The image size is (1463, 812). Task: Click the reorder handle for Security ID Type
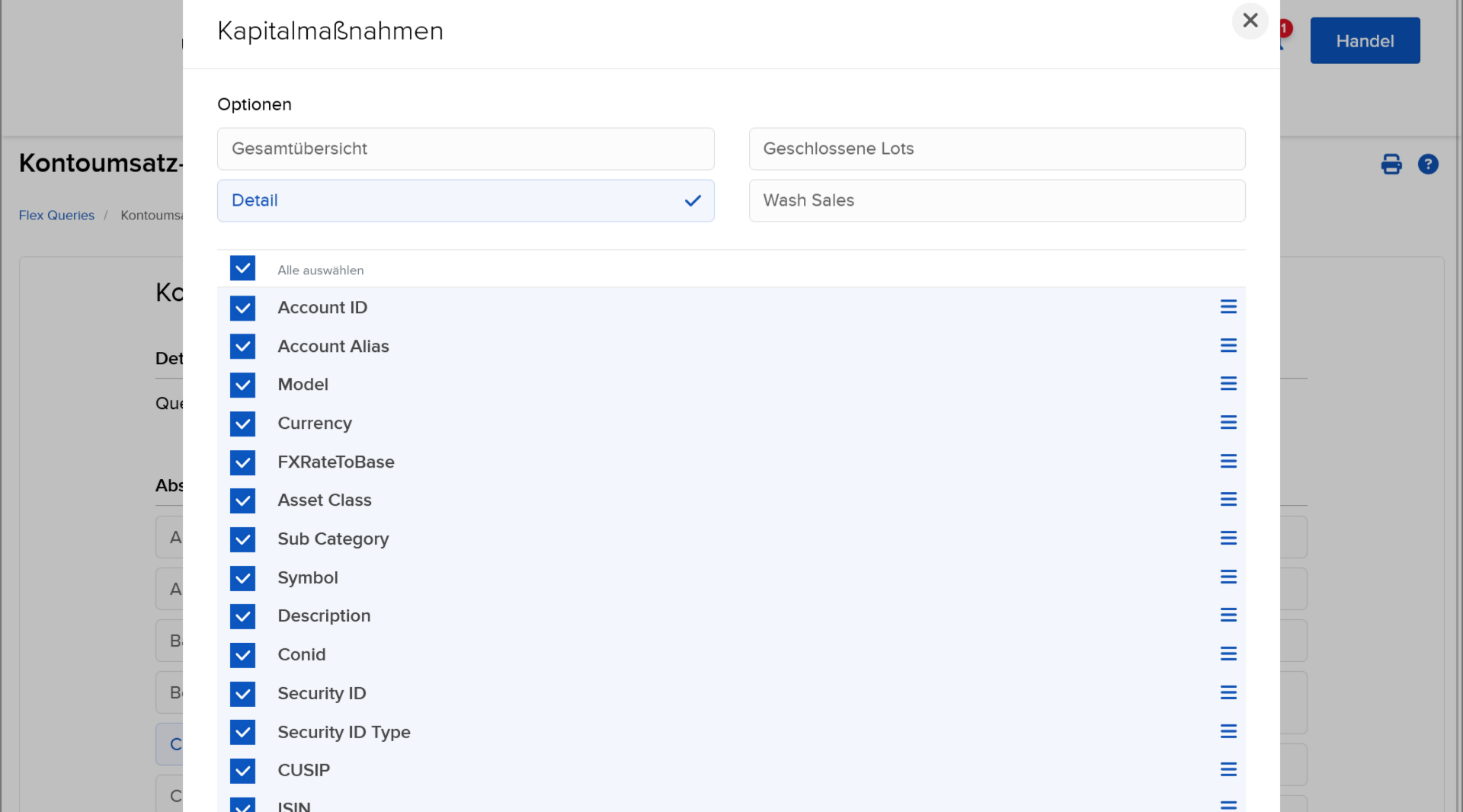pyautogui.click(x=1228, y=732)
